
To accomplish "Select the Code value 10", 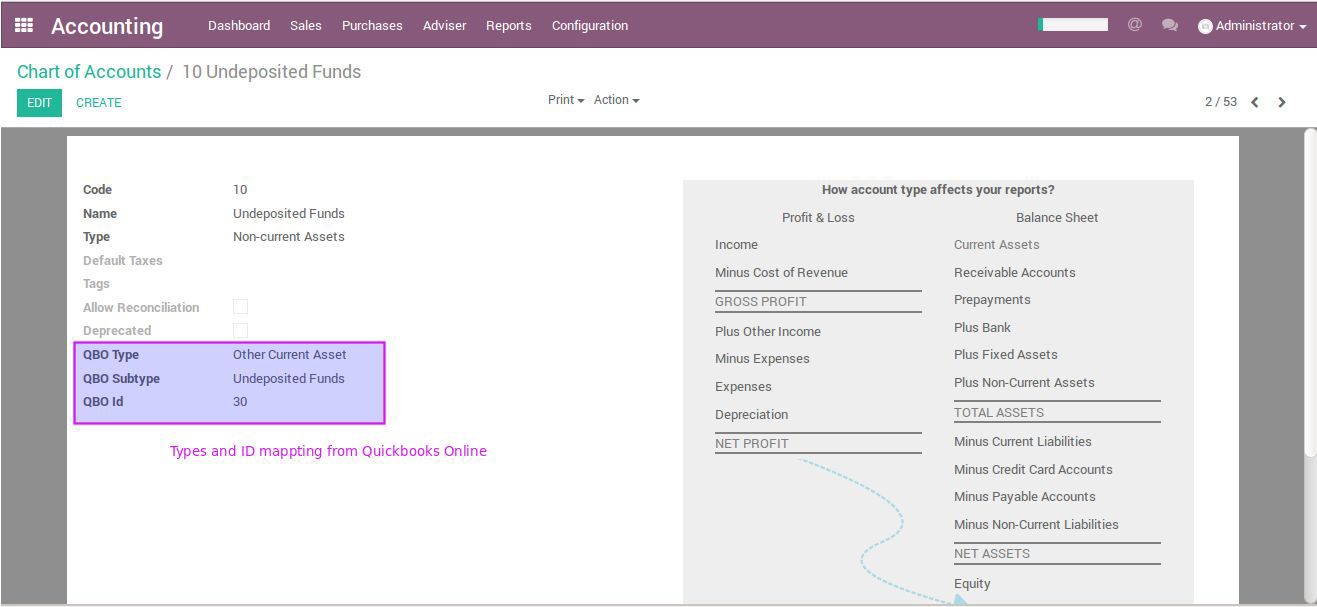I will tap(240, 189).
